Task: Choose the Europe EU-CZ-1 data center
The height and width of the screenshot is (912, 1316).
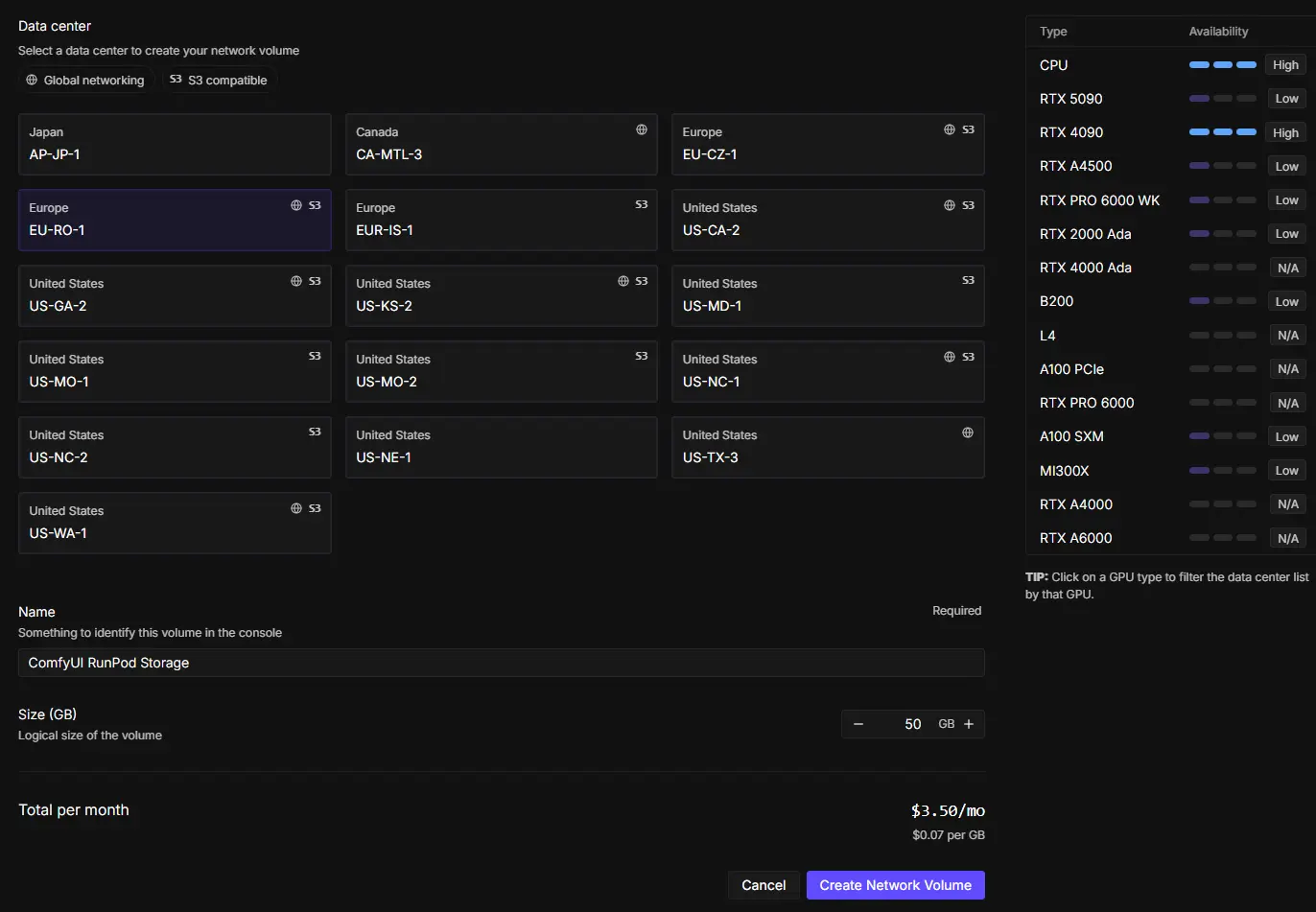Action: tap(827, 145)
